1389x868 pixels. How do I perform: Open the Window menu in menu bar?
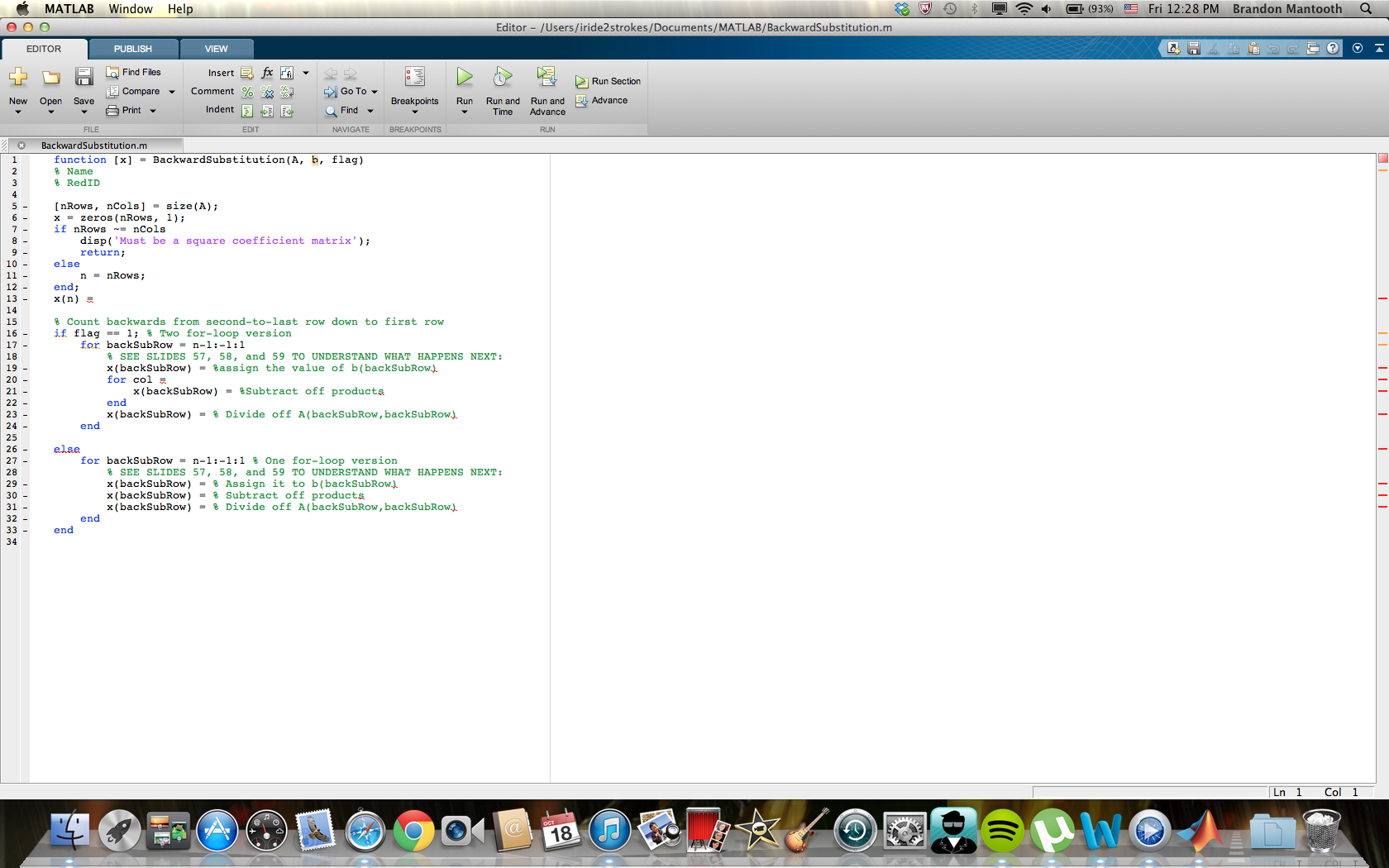[131, 9]
